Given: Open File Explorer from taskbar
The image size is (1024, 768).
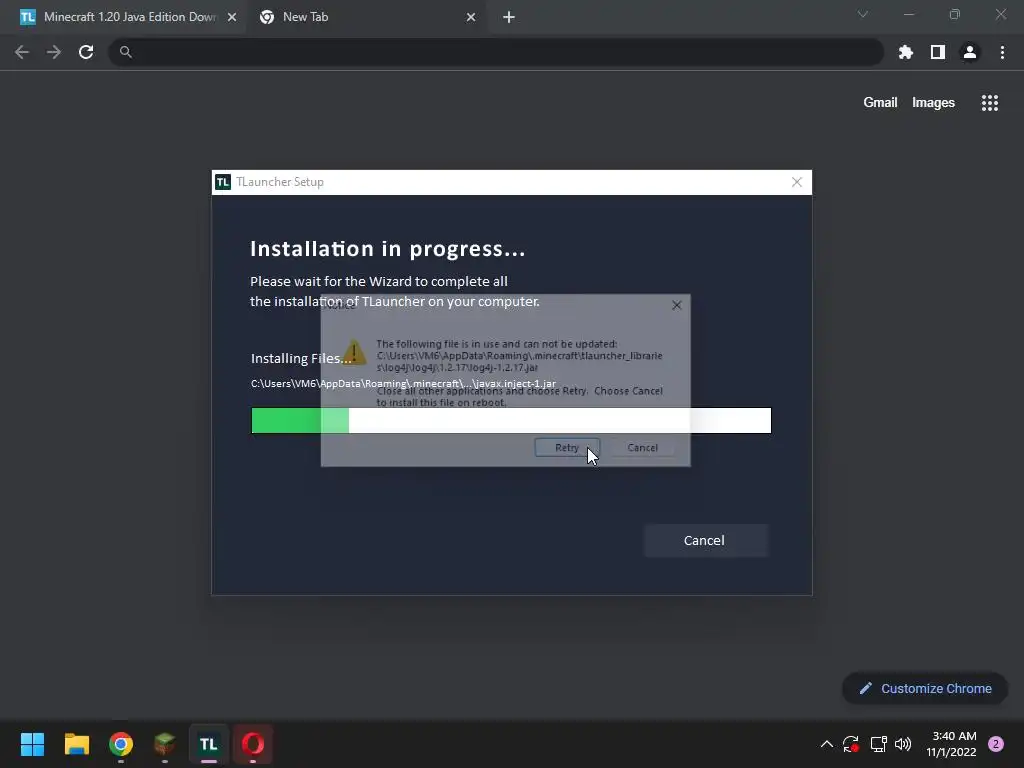Looking at the screenshot, I should point(76,744).
